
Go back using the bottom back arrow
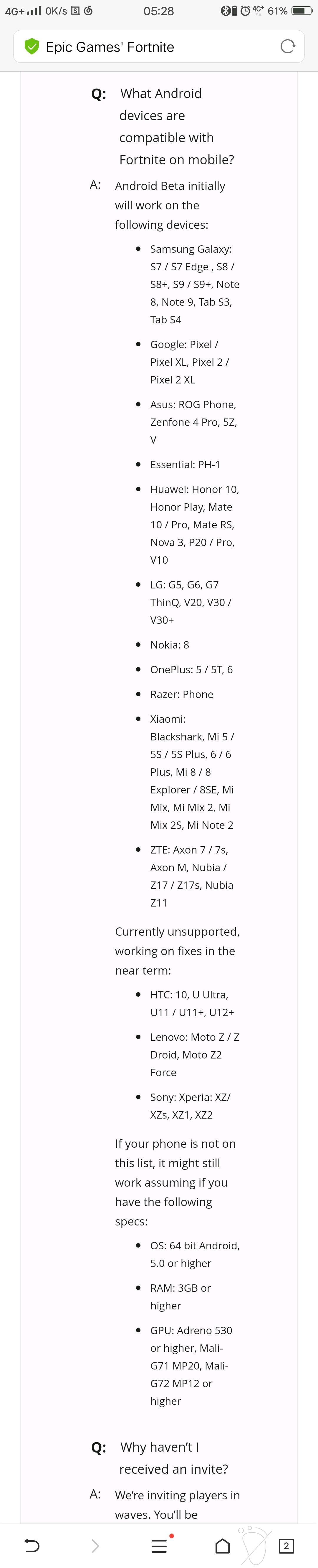32,1546
